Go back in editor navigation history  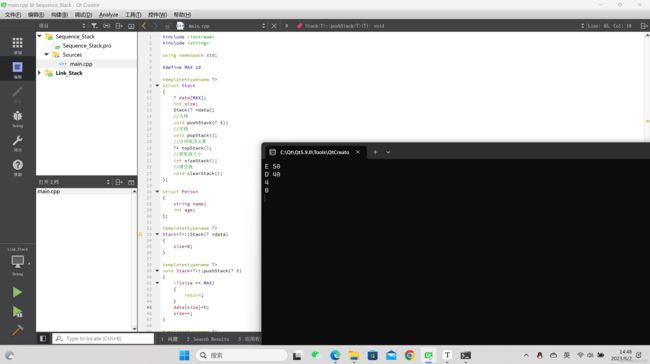(x=144, y=26)
